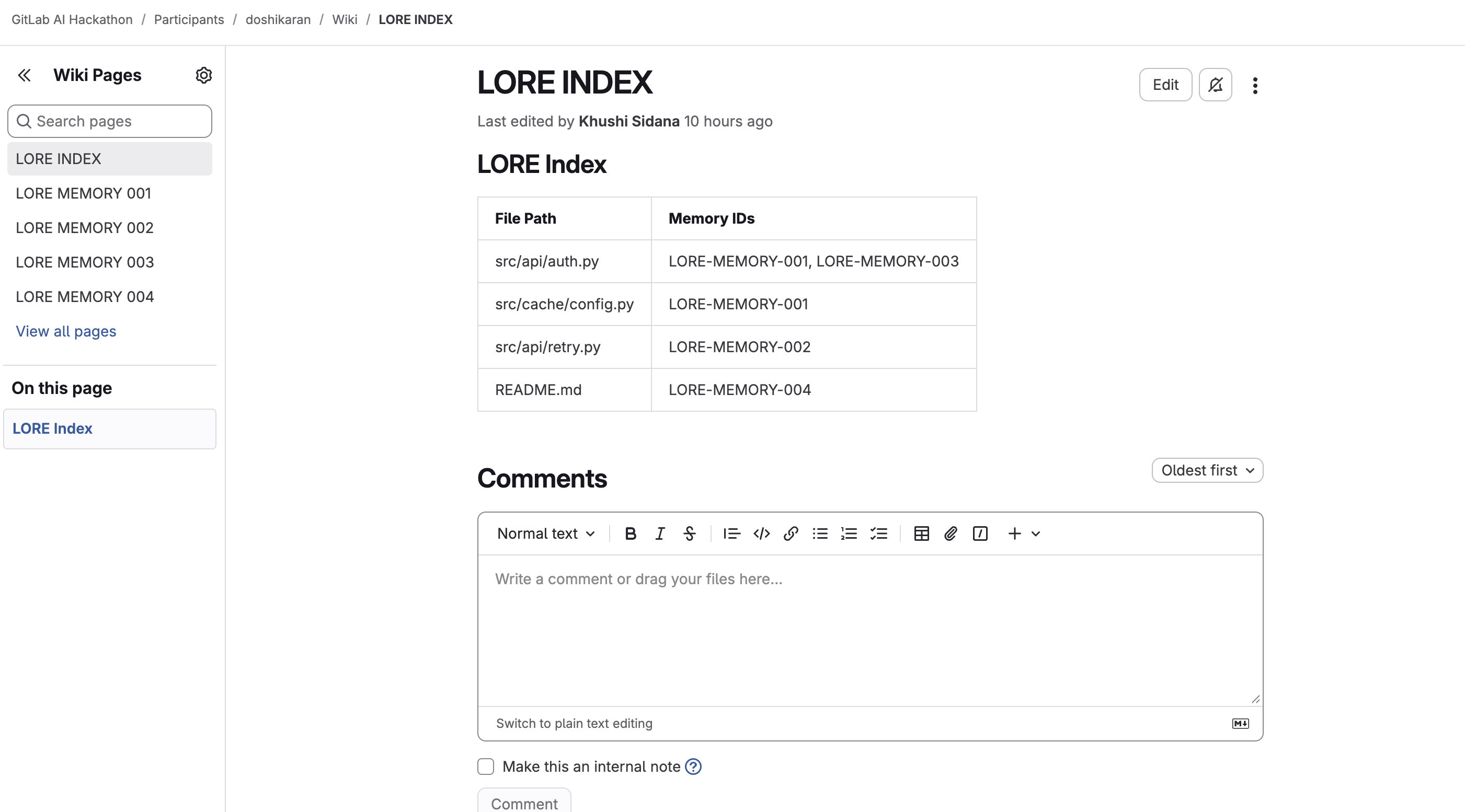Switch editor via the markdown icon
This screenshot has width=1465, height=812.
pyautogui.click(x=1240, y=723)
